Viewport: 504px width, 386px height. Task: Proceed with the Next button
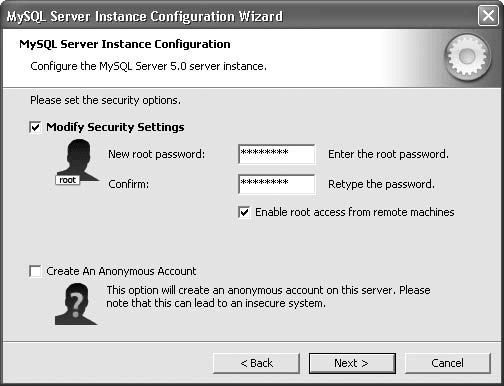click(352, 363)
